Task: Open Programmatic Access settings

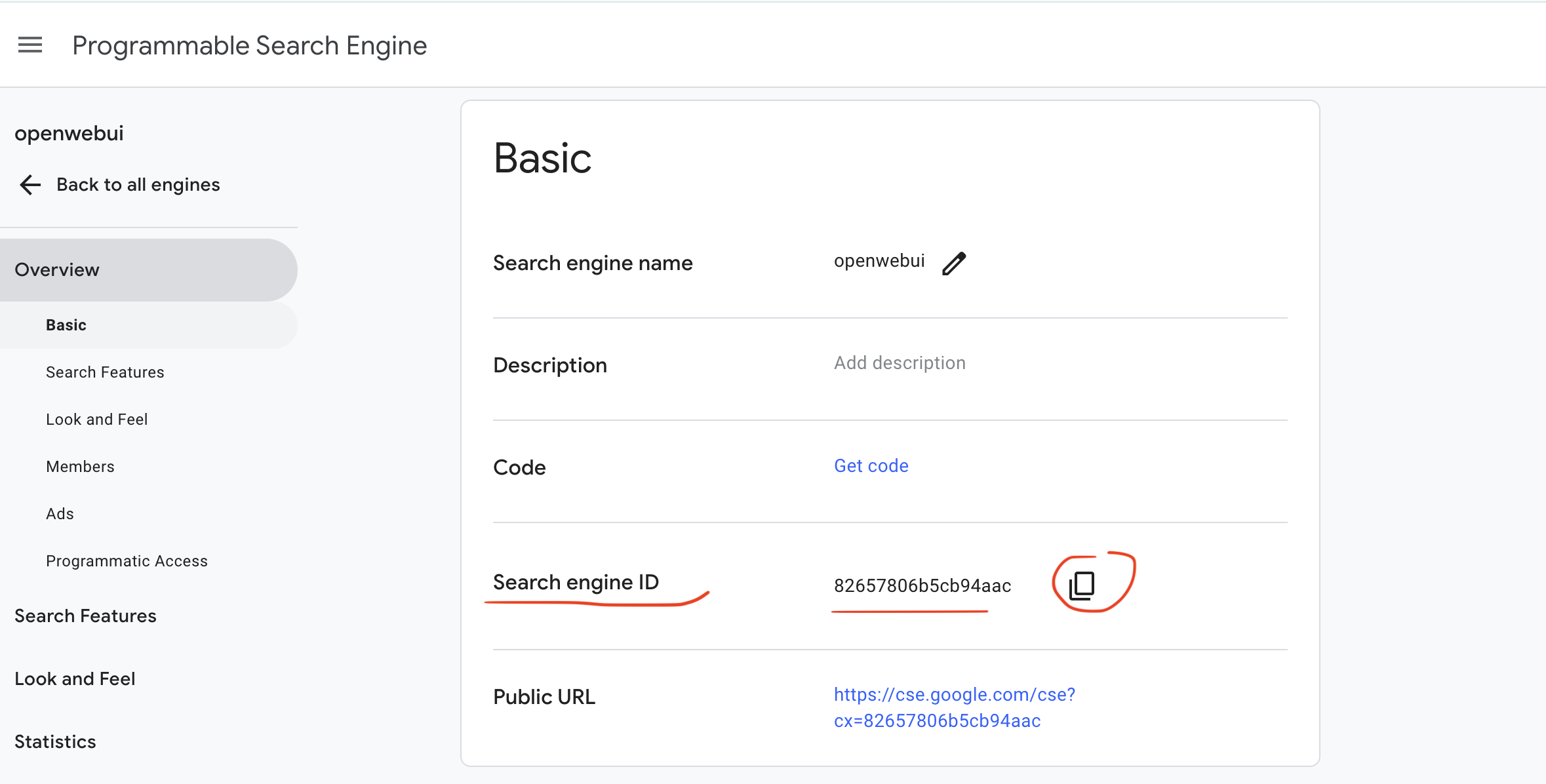Action: pos(127,561)
